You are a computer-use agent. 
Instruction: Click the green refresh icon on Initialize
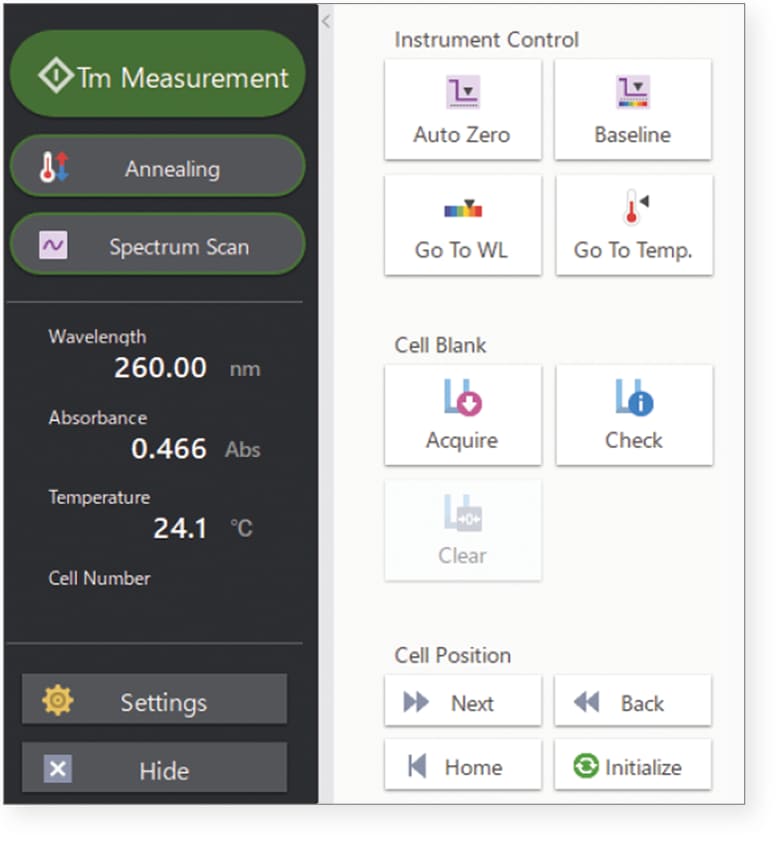pos(586,766)
